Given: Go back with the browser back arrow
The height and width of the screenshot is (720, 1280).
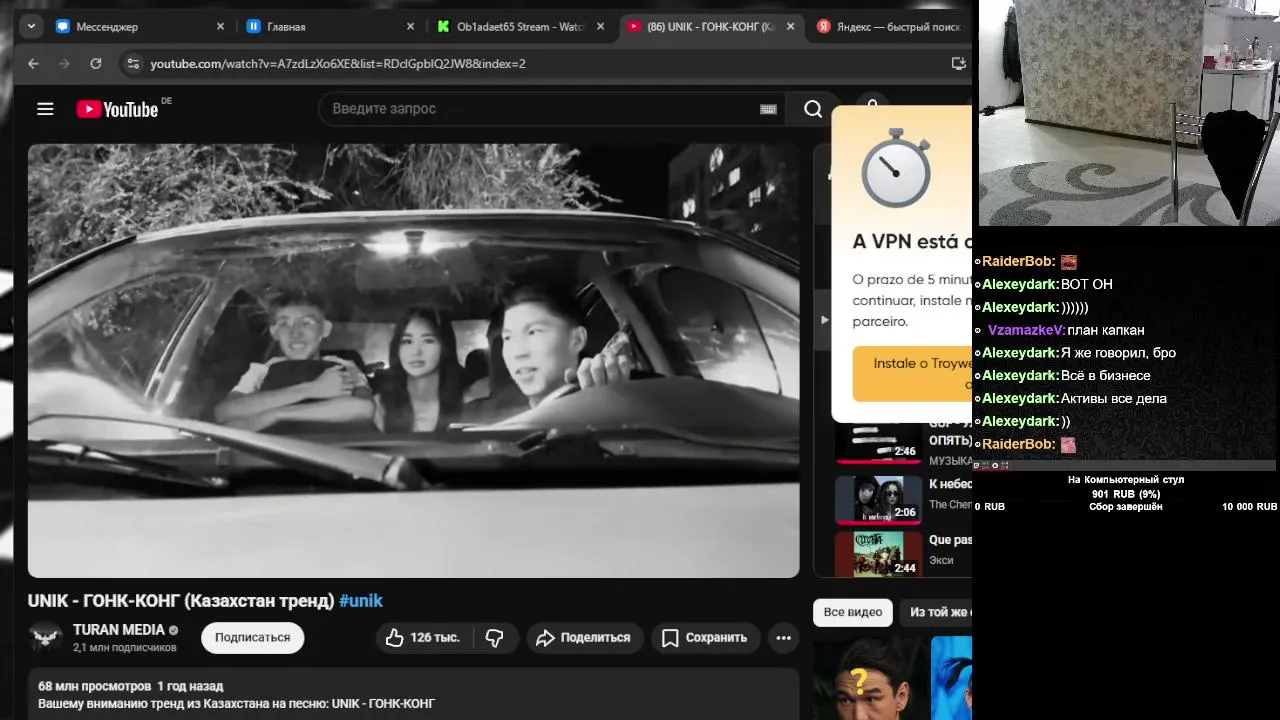Looking at the screenshot, I should (33, 63).
